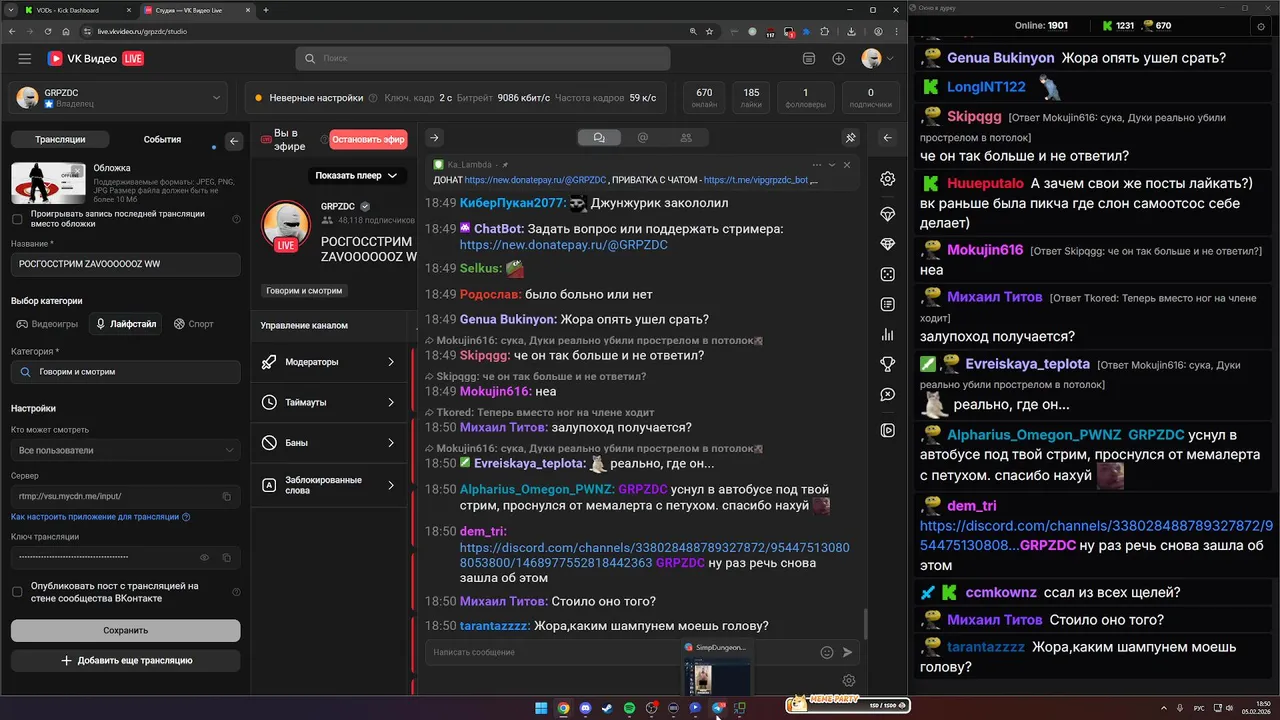This screenshot has width=1280, height=720.
Task: Open gear settings below chat input
Action: click(x=849, y=681)
